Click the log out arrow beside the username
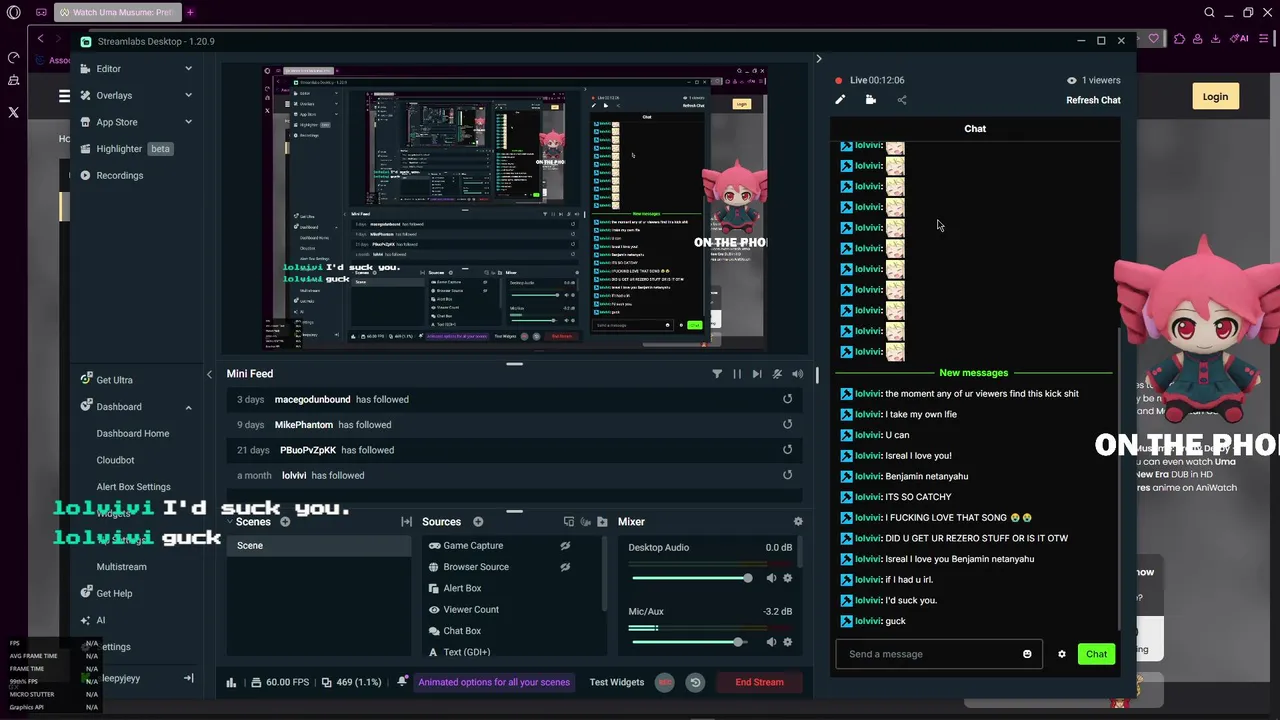This screenshot has width=1280, height=720. coord(188,678)
